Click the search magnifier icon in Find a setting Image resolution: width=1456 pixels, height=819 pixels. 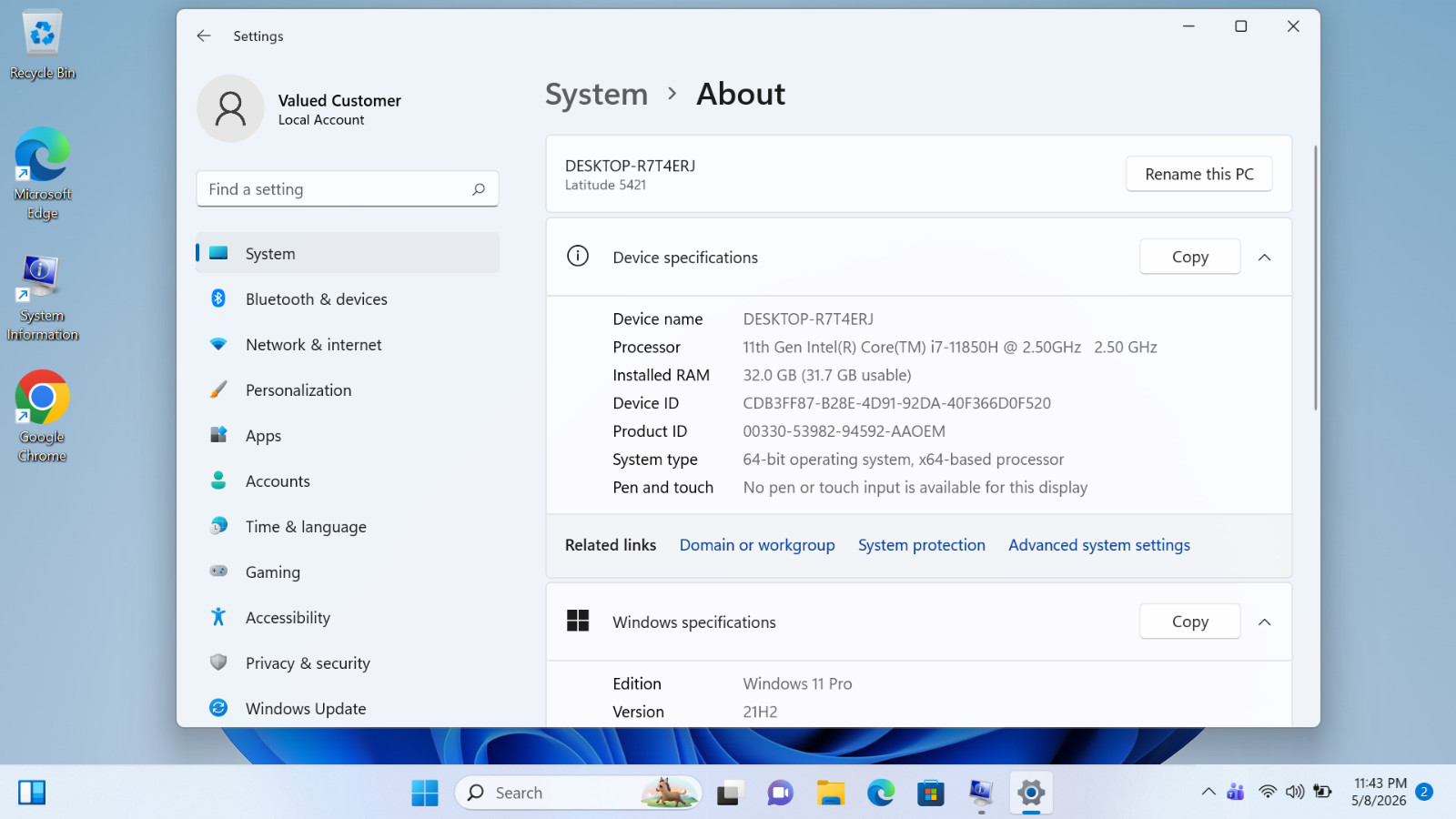pos(479,189)
